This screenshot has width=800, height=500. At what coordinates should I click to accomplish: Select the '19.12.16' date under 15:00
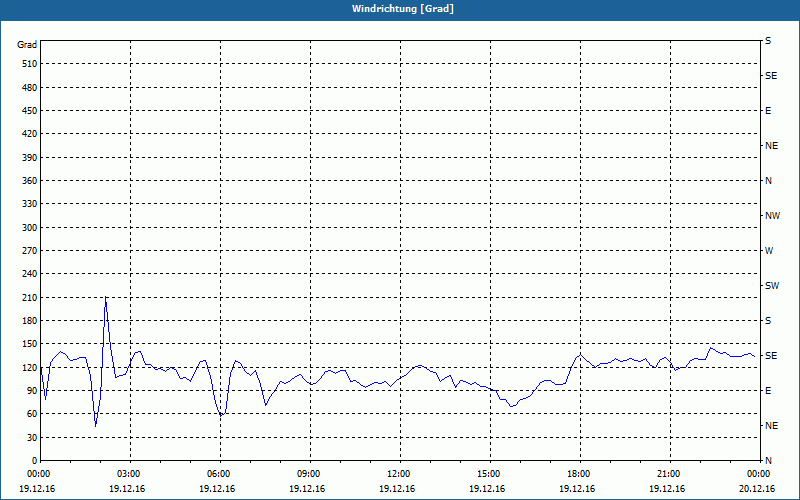(487, 489)
